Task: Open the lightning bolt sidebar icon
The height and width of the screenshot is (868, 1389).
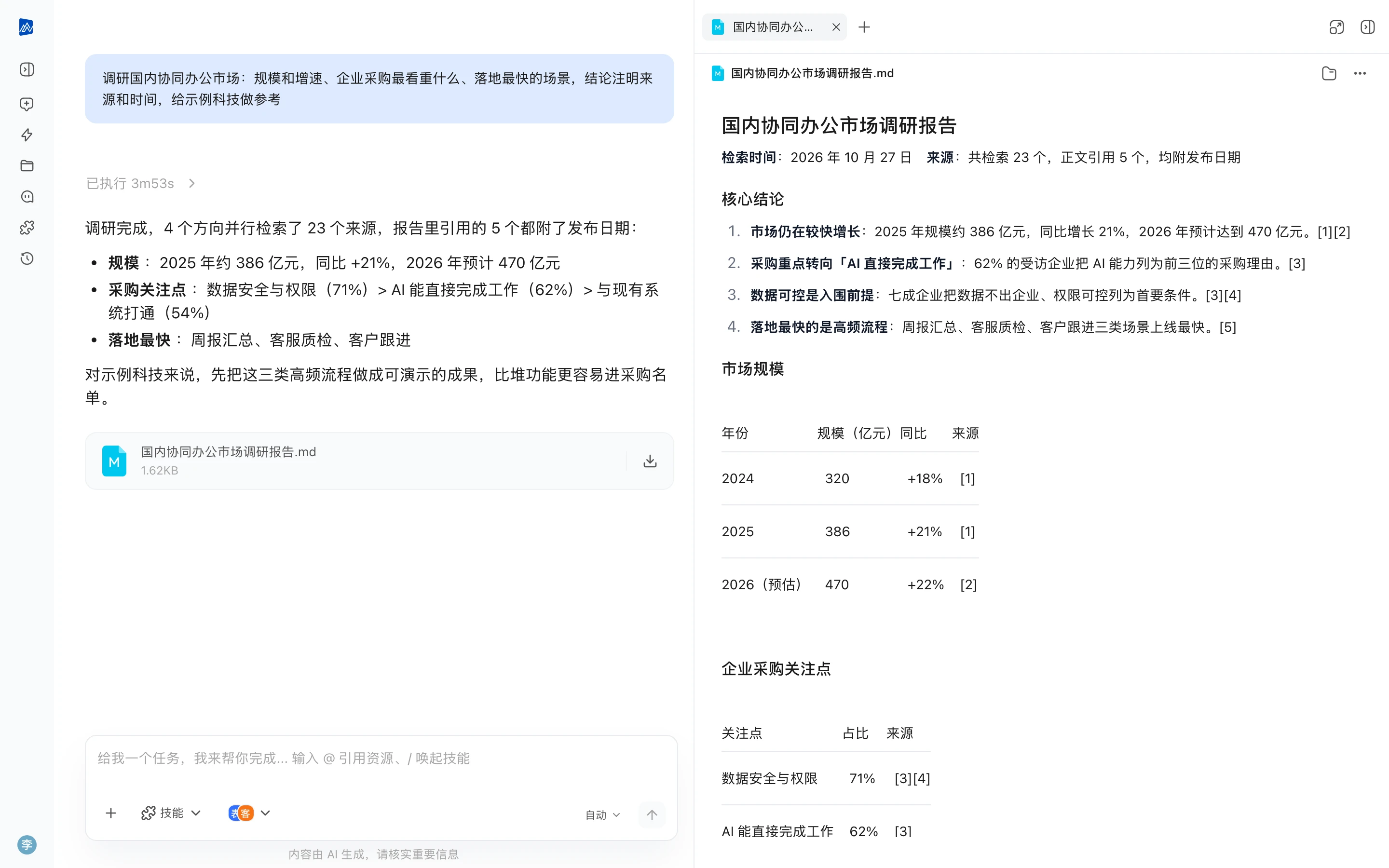Action: point(27,135)
